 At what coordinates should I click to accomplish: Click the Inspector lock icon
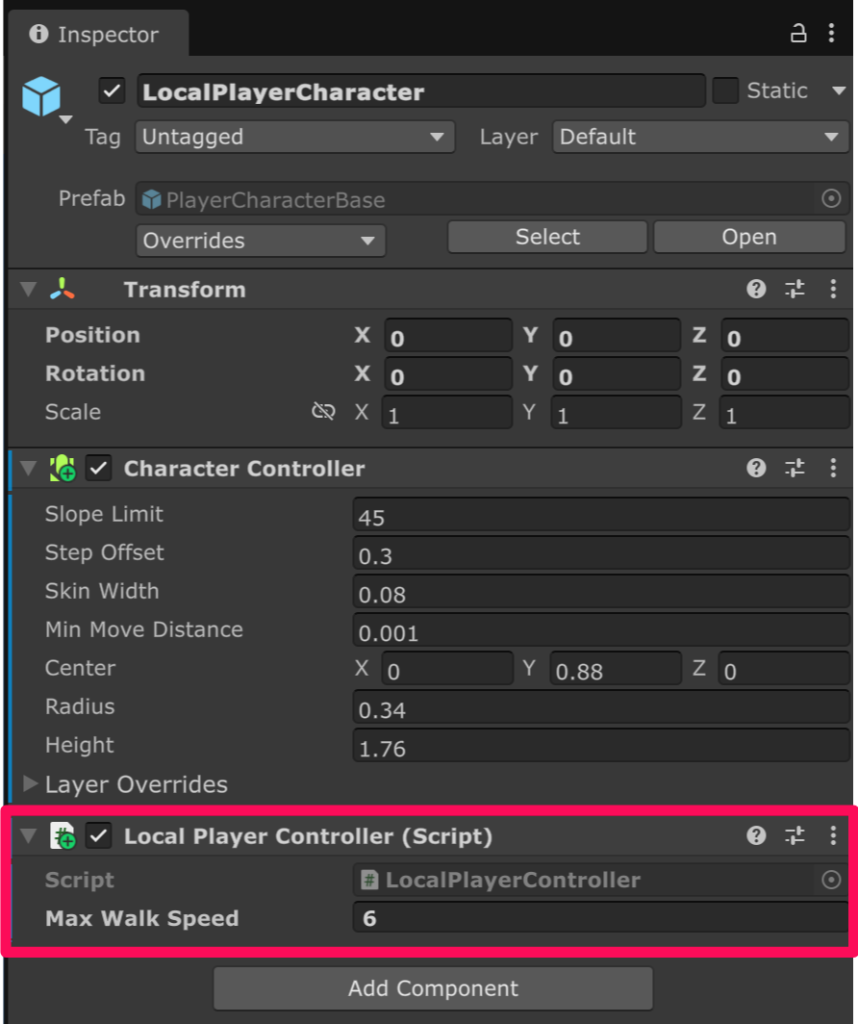pos(798,34)
